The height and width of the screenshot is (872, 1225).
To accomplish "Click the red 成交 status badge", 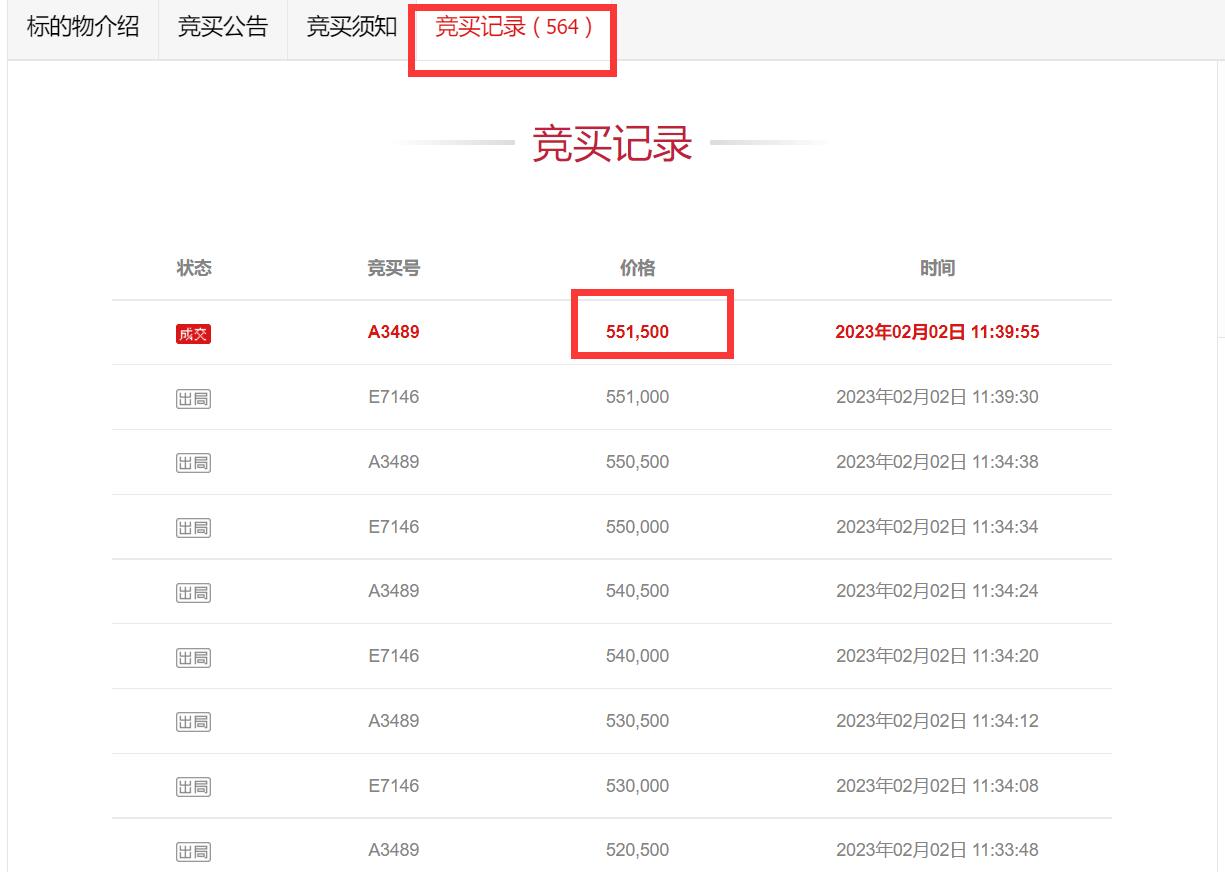I will coord(194,334).
